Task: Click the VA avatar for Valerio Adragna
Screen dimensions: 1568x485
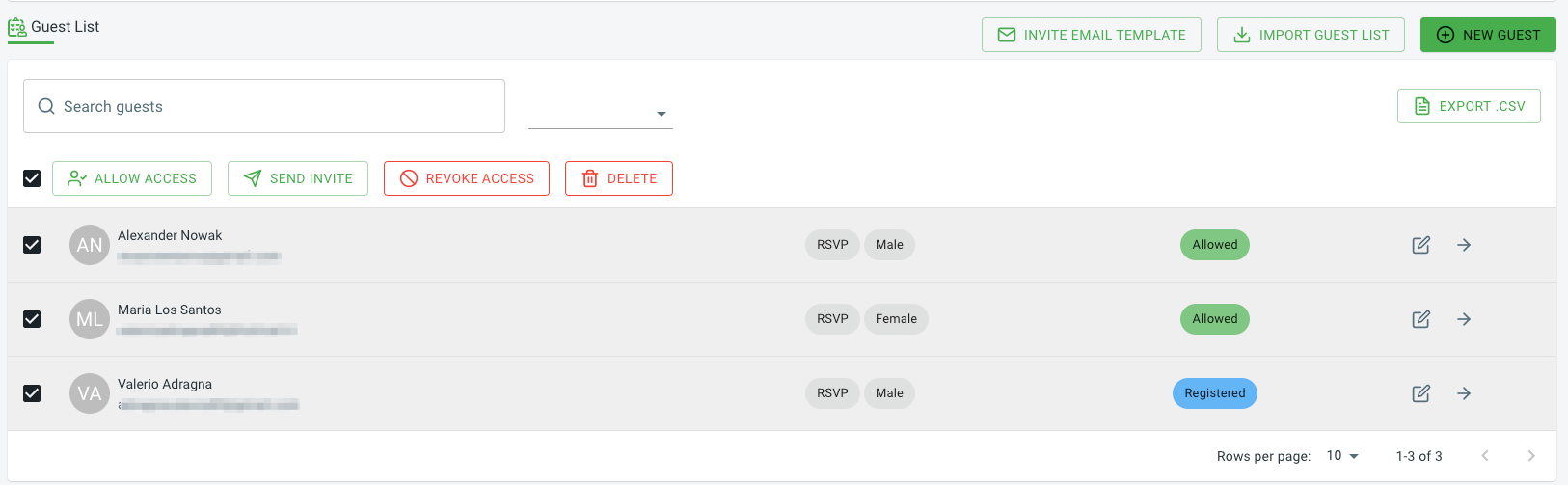Action: tap(90, 393)
